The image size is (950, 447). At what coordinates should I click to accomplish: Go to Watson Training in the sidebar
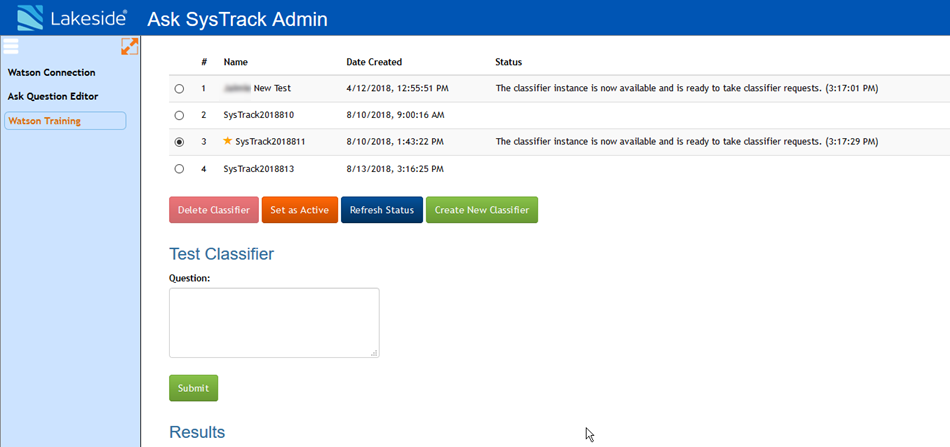(65, 121)
